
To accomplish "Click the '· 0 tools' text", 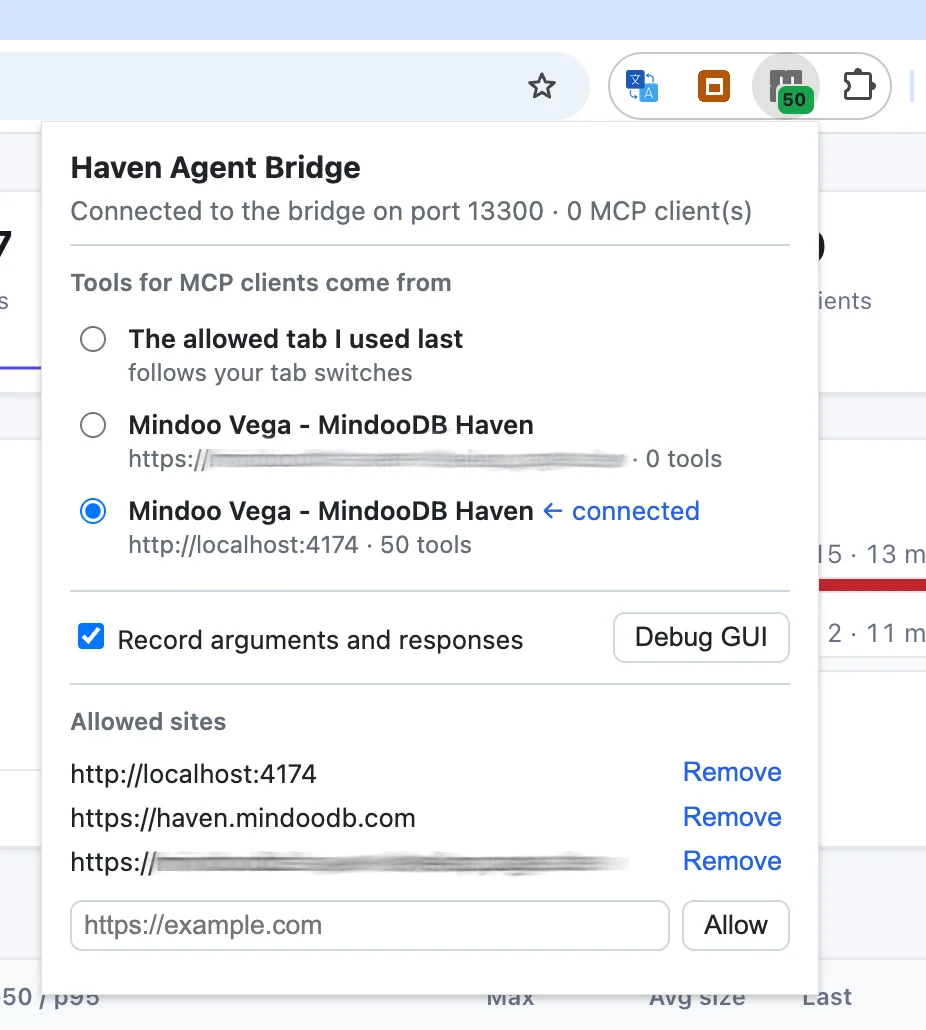I will click(676, 459).
